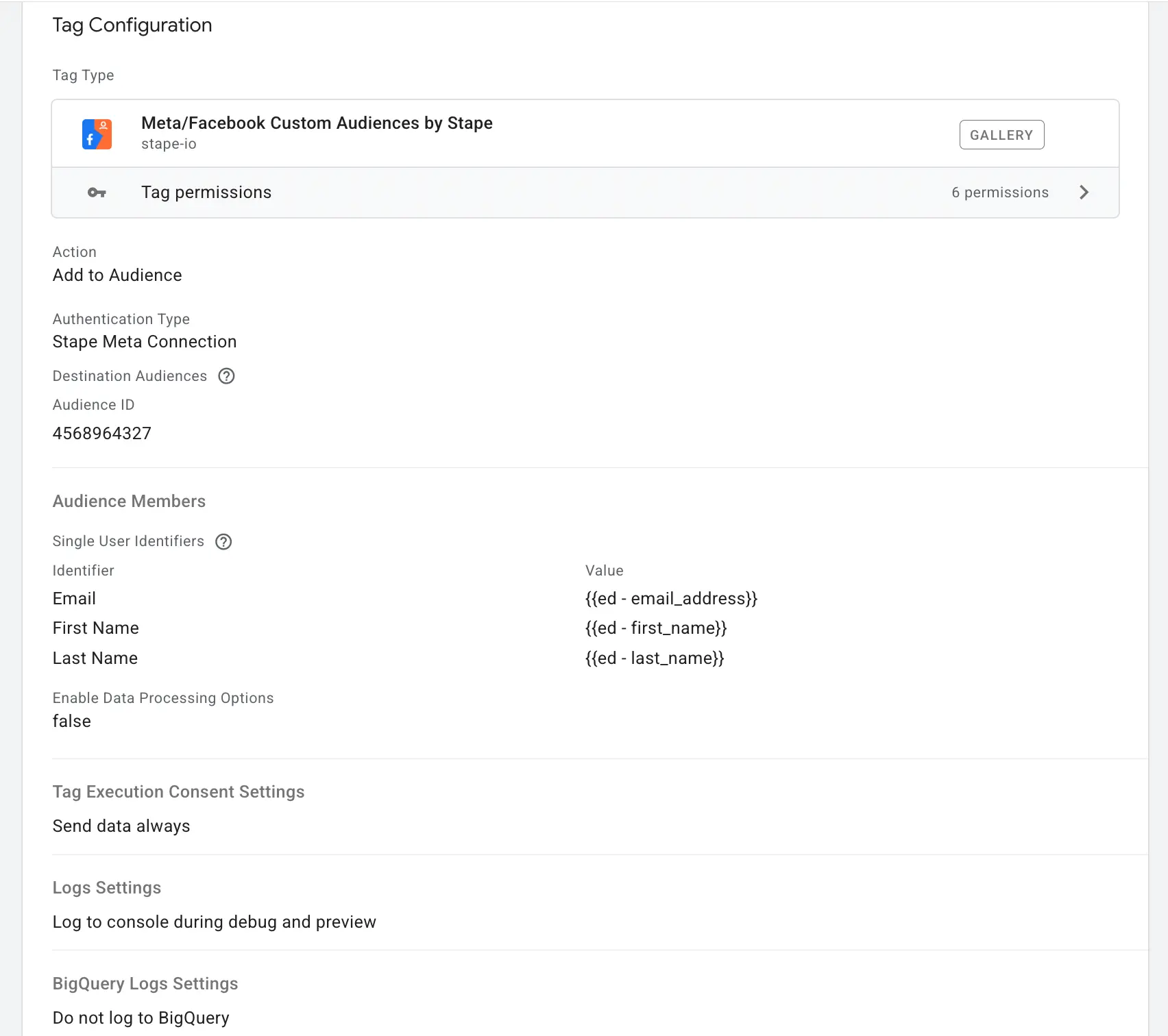Edit the Audience ID 4568964327
The height and width of the screenshot is (1036, 1168).
102,433
